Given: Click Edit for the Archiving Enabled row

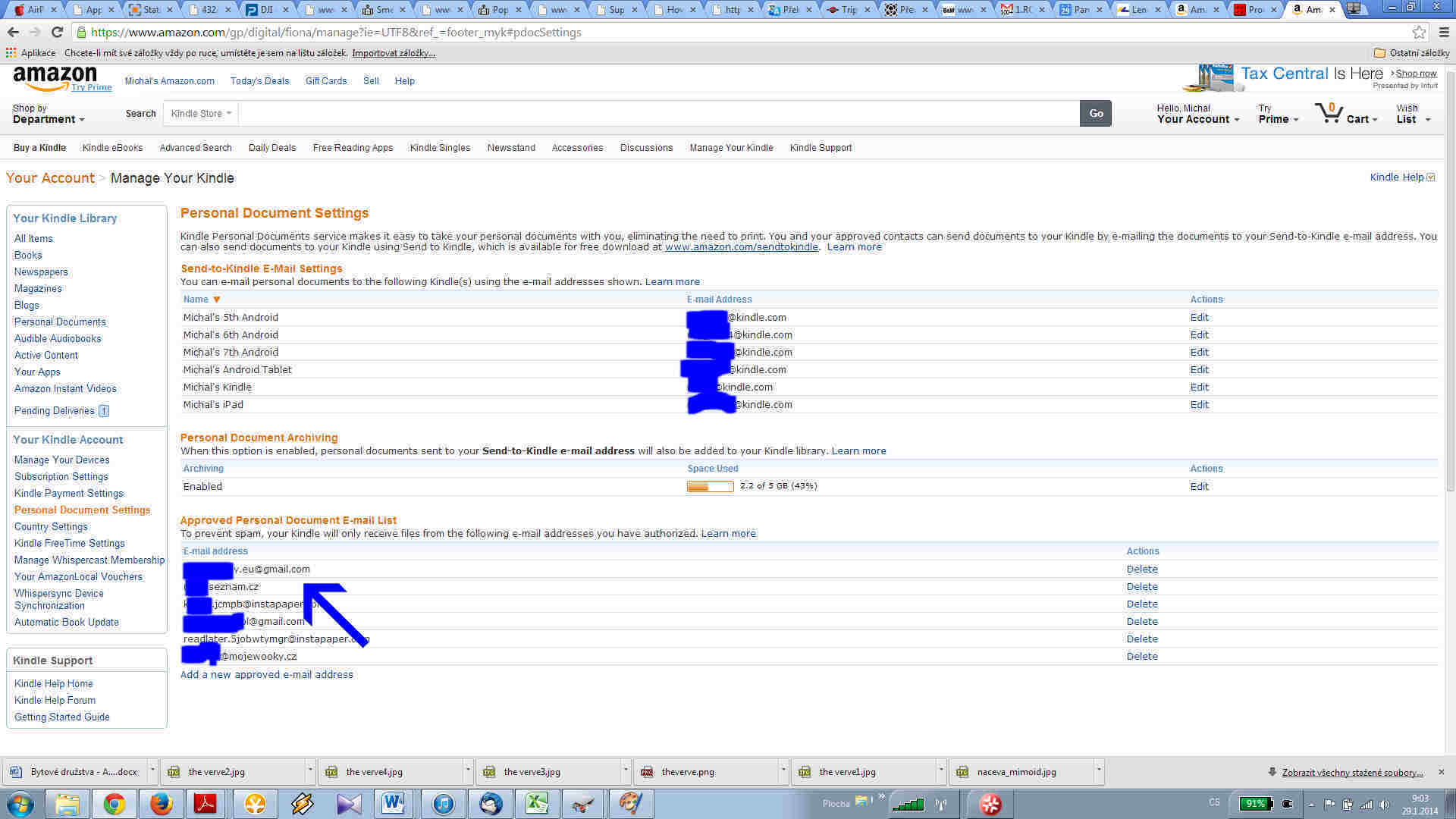Looking at the screenshot, I should pos(1199,487).
